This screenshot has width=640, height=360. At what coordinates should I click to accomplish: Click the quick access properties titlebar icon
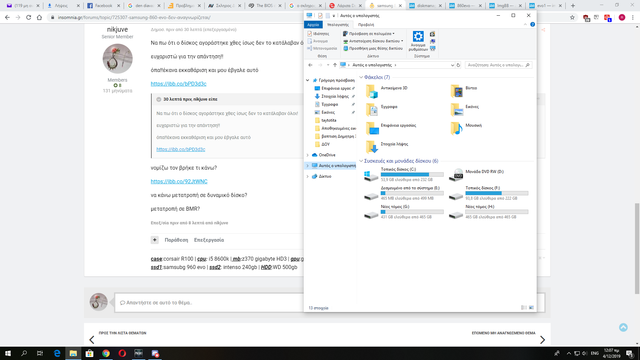[320, 16]
